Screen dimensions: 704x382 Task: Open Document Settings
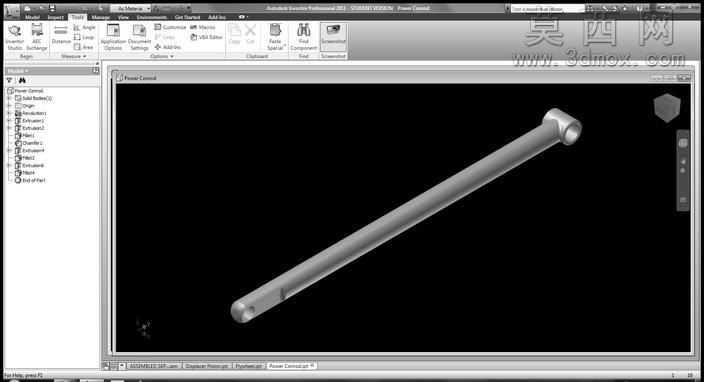pyautogui.click(x=139, y=37)
